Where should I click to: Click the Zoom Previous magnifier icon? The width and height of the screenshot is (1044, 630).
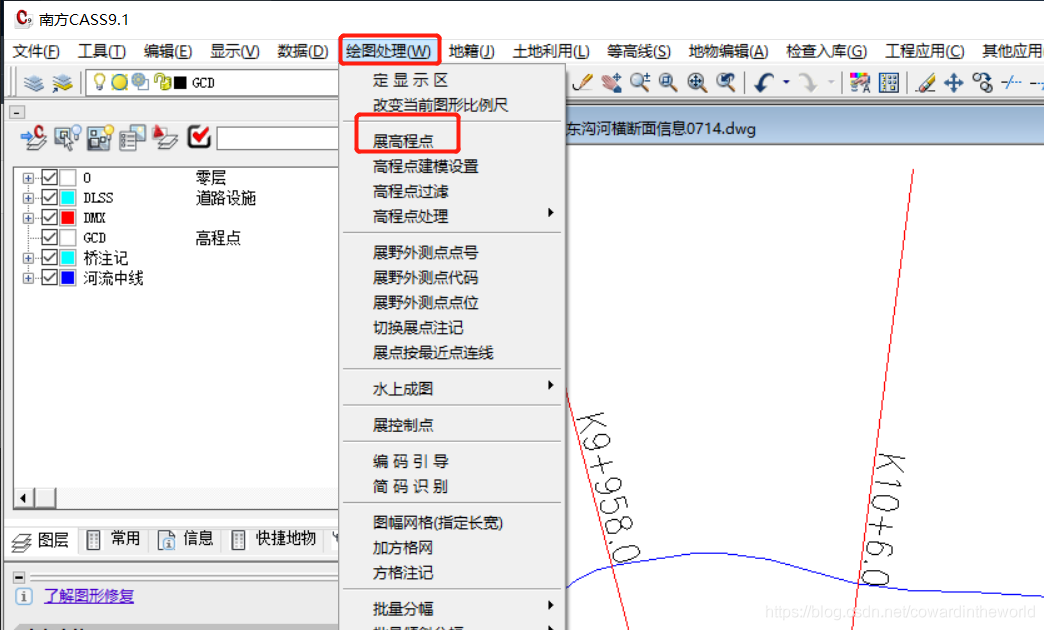point(726,83)
